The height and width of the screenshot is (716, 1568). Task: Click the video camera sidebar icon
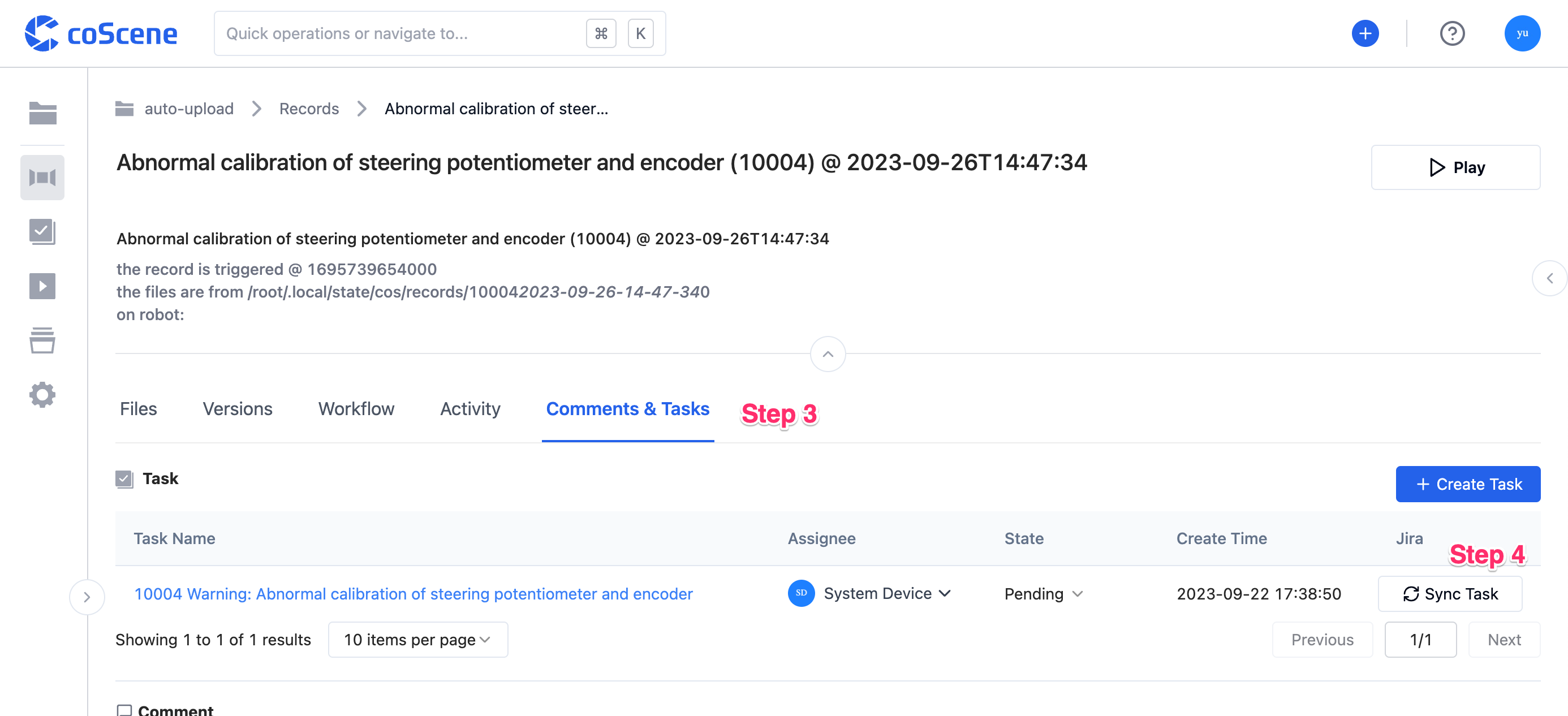[x=42, y=177]
